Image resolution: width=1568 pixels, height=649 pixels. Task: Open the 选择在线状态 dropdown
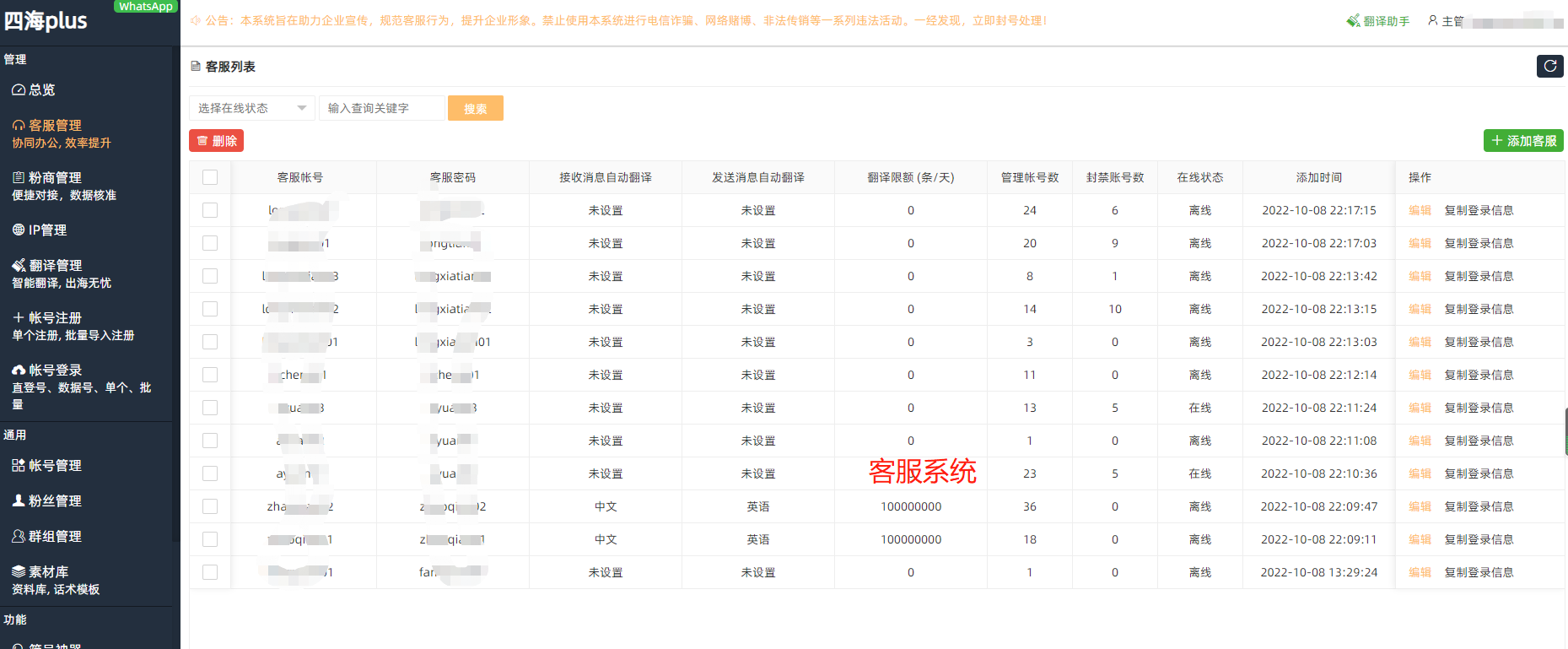252,108
